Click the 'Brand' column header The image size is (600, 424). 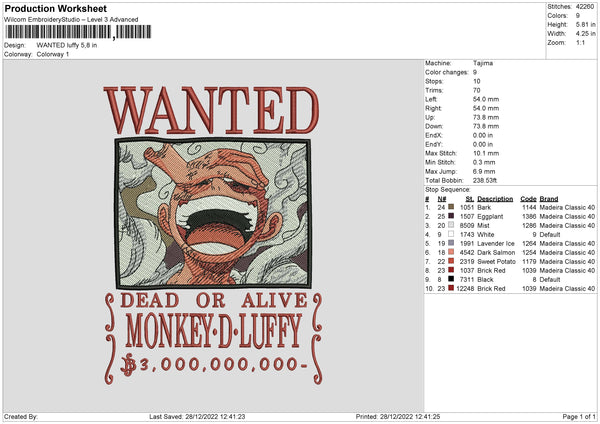(549, 199)
